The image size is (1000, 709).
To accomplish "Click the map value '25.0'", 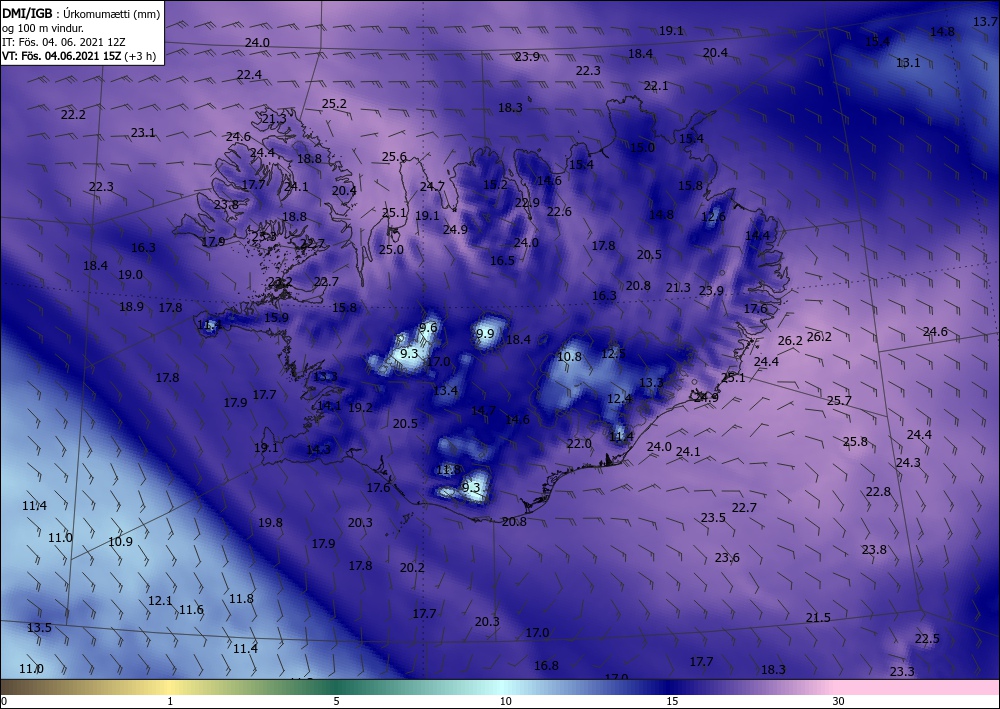I will tap(391, 249).
